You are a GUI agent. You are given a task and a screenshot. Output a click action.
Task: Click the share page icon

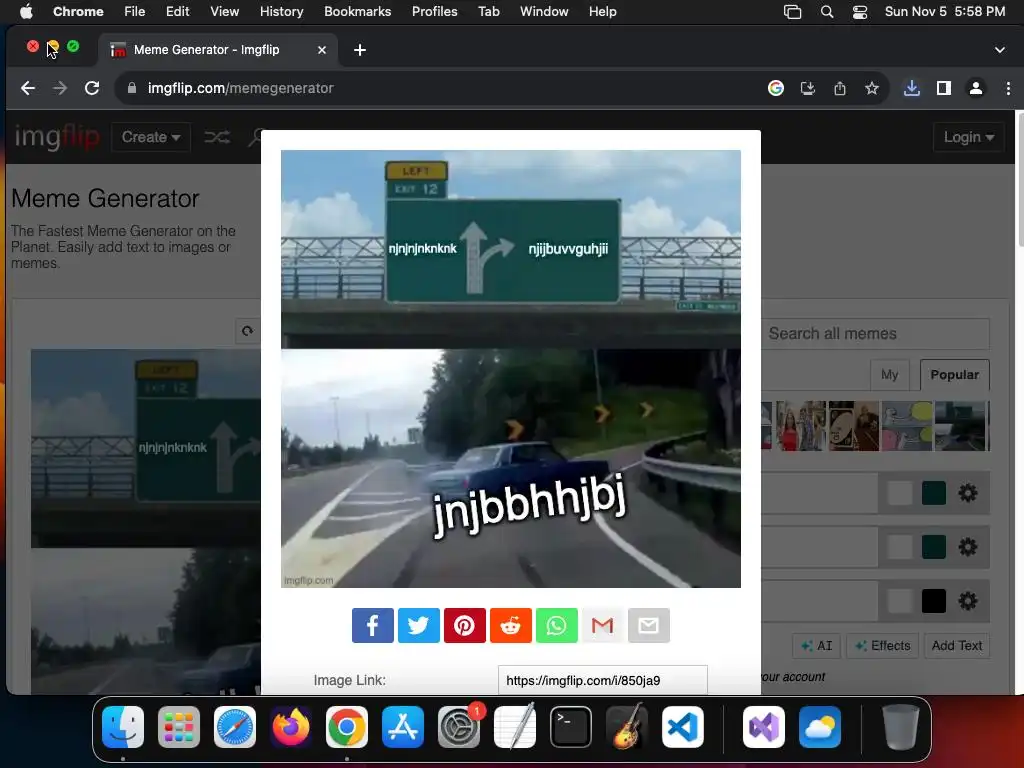click(840, 88)
